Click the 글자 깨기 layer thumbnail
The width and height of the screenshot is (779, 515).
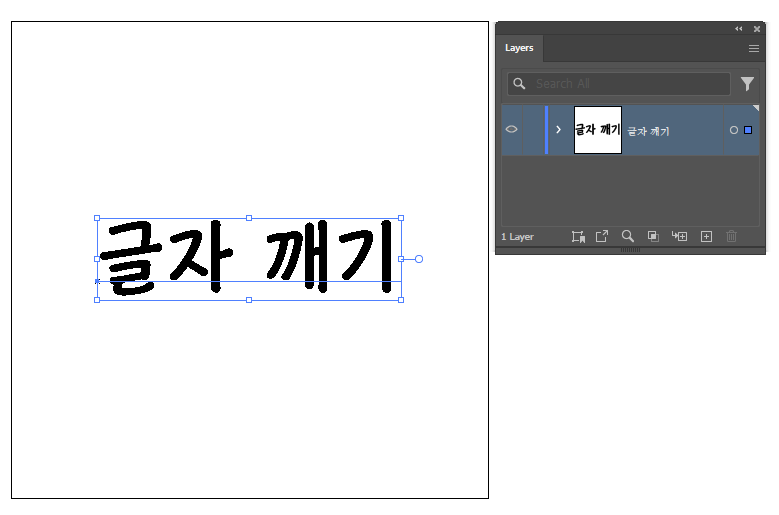point(598,130)
